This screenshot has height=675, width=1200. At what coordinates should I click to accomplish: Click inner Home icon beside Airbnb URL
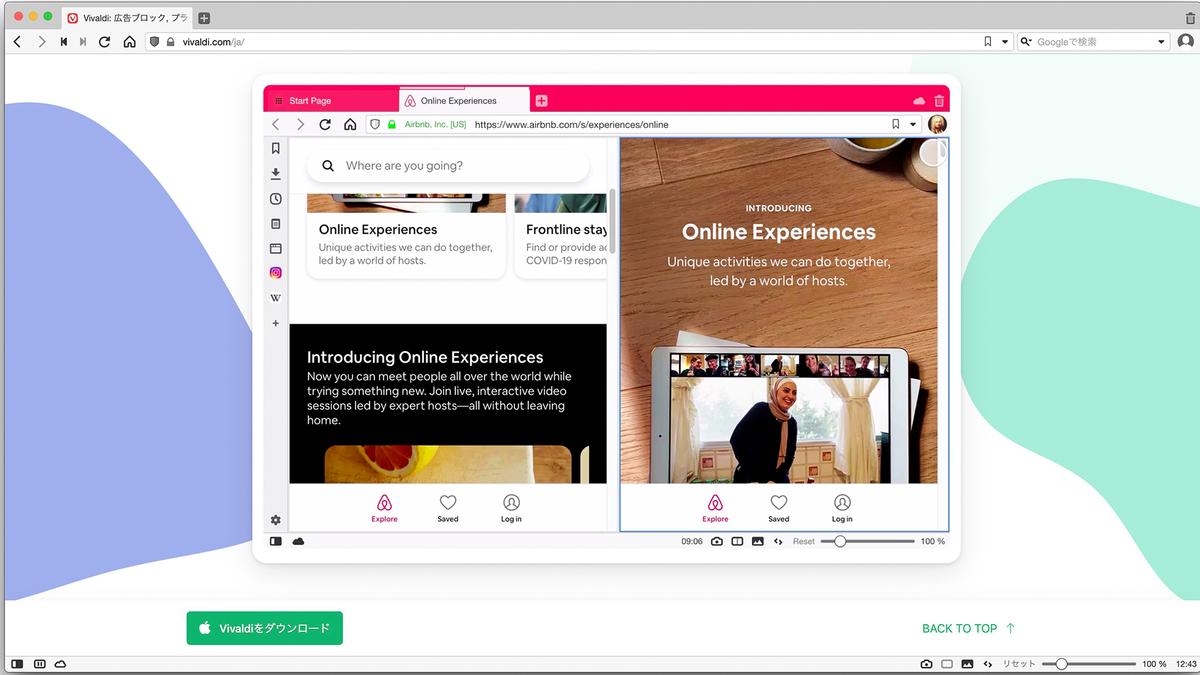click(350, 125)
